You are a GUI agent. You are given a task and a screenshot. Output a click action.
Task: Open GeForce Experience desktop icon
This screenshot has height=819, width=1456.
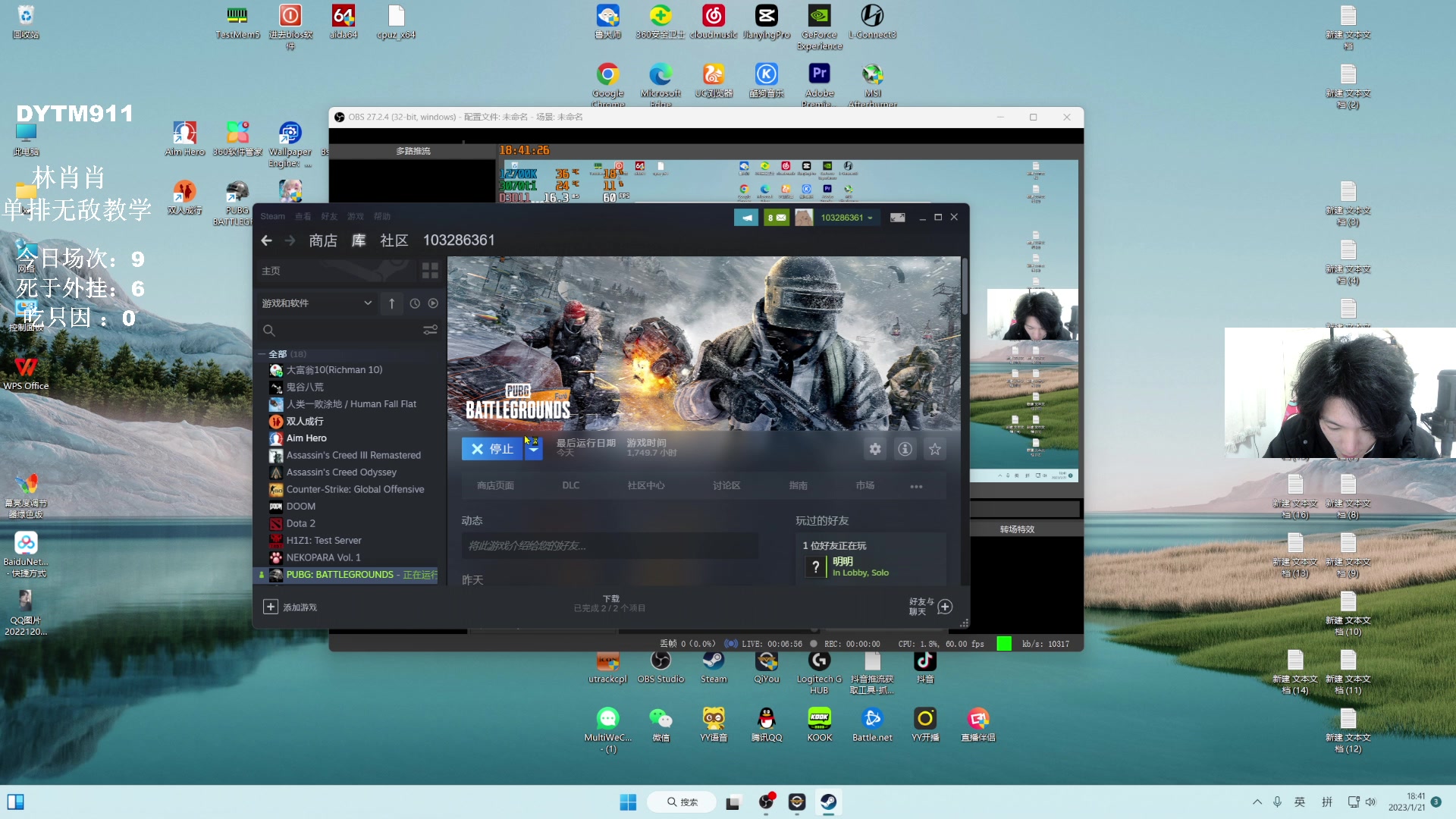click(819, 27)
